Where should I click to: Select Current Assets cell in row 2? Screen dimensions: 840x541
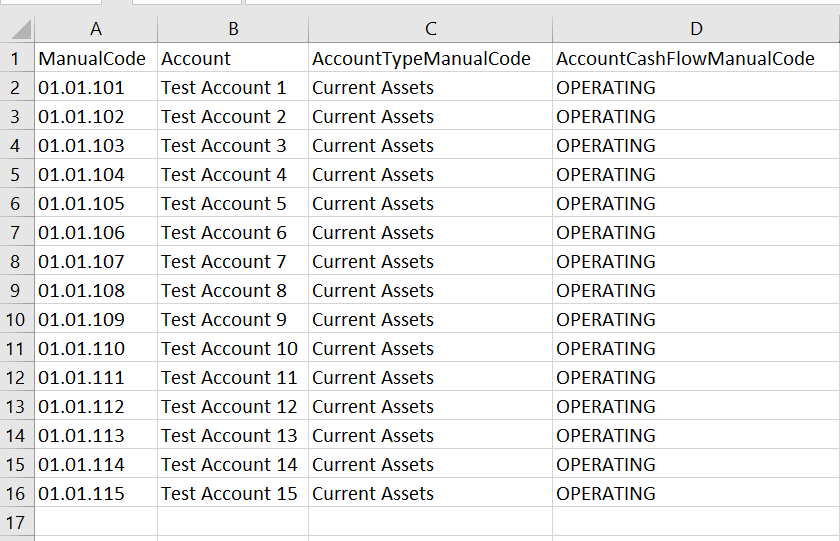(373, 88)
